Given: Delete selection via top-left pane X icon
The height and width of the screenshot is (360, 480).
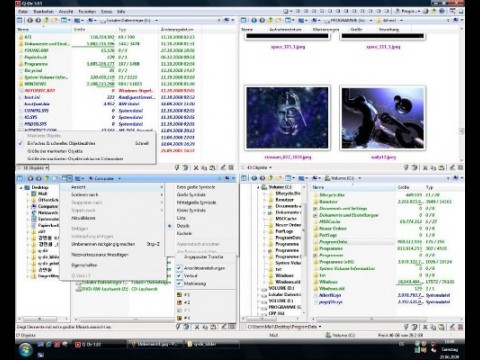Looking at the screenshot, I should point(196,168).
